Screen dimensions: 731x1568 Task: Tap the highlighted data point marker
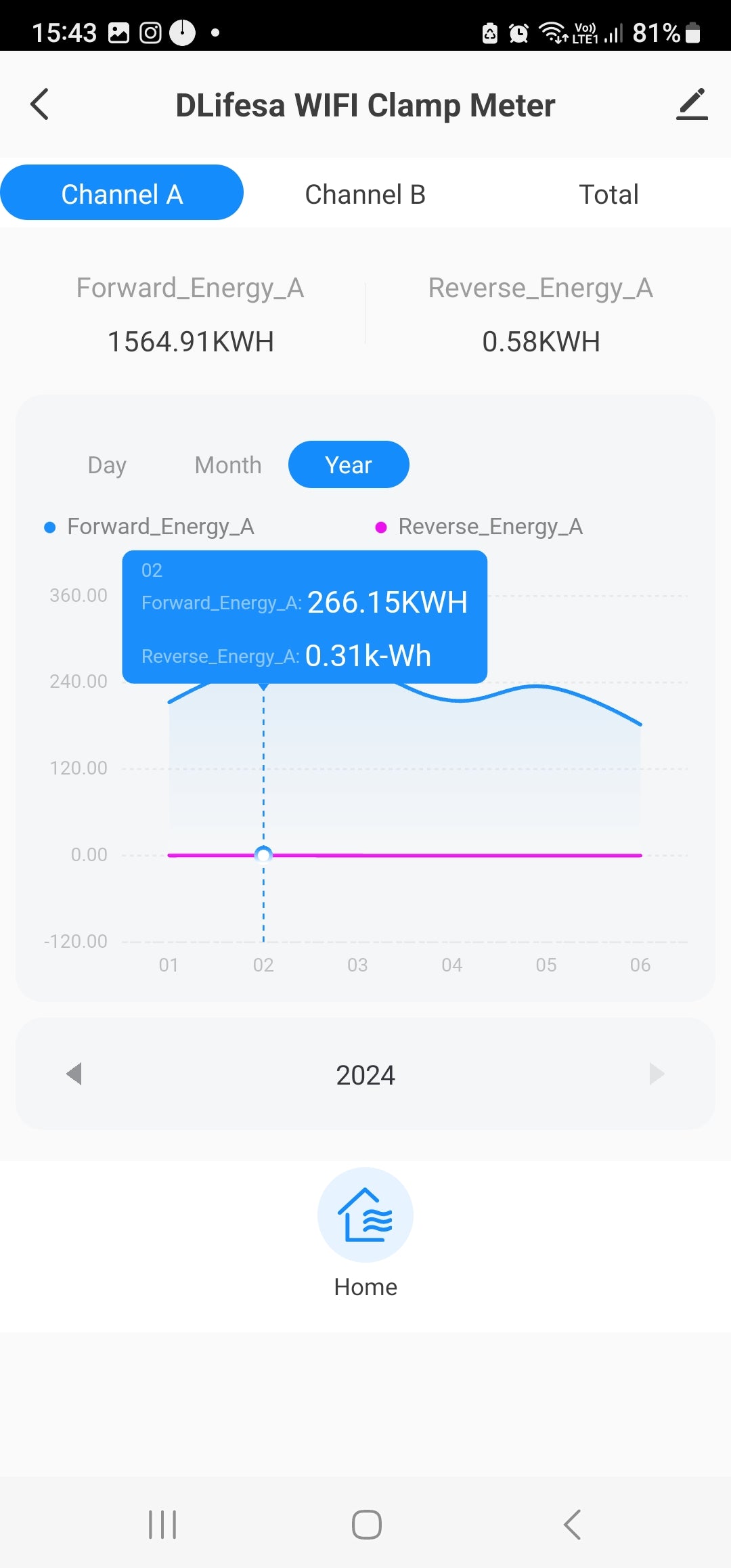point(263,854)
